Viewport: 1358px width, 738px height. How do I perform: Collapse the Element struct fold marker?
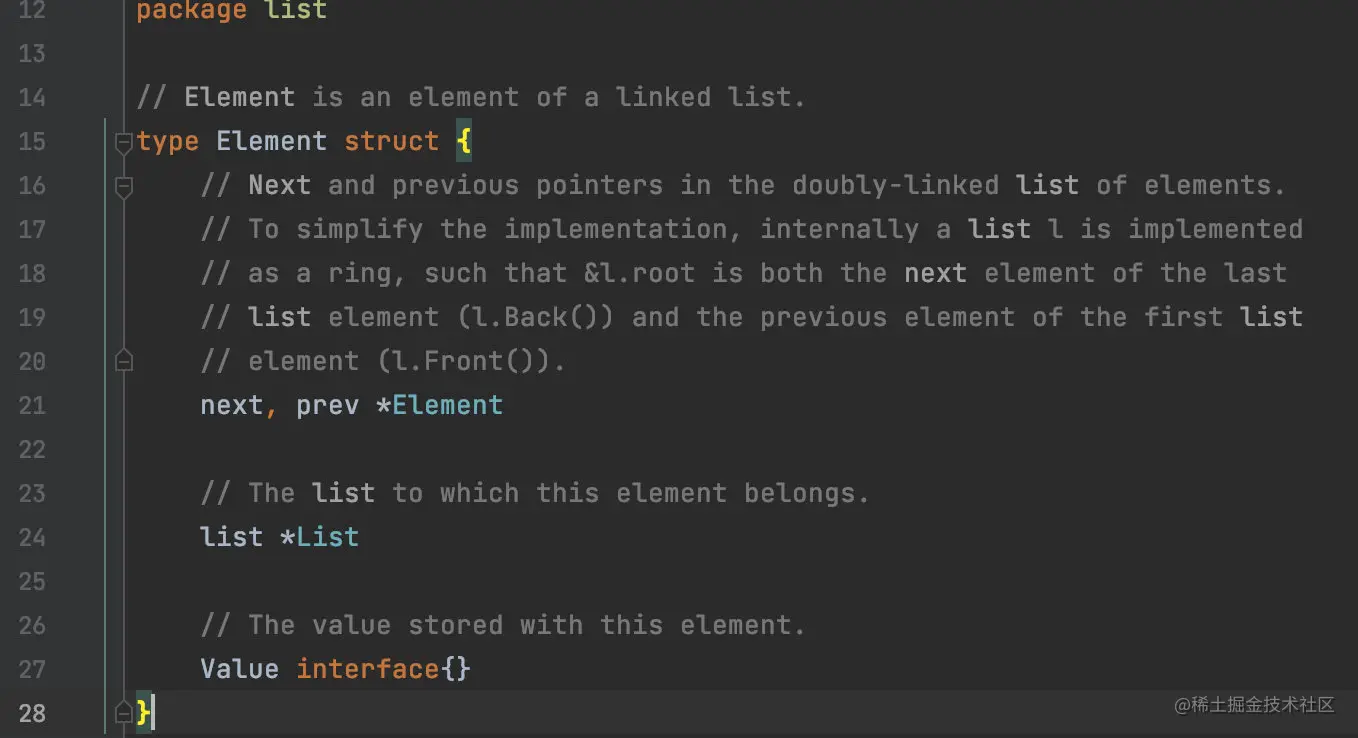[124, 142]
